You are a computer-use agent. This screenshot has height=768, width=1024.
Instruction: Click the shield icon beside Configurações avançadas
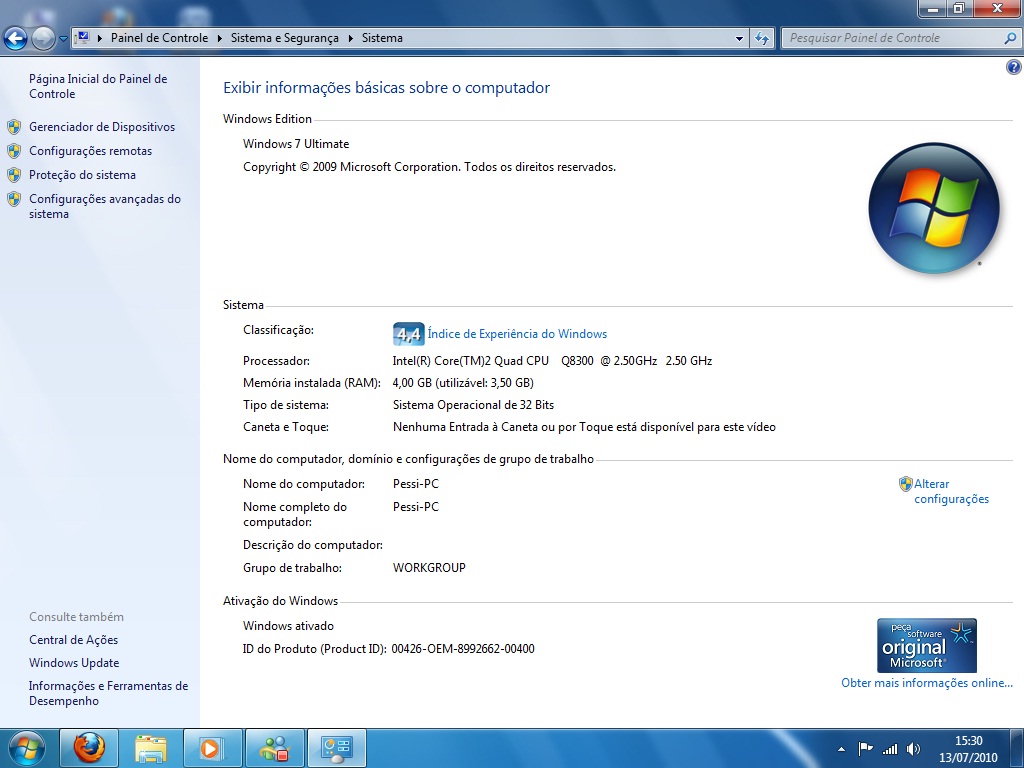(14, 199)
